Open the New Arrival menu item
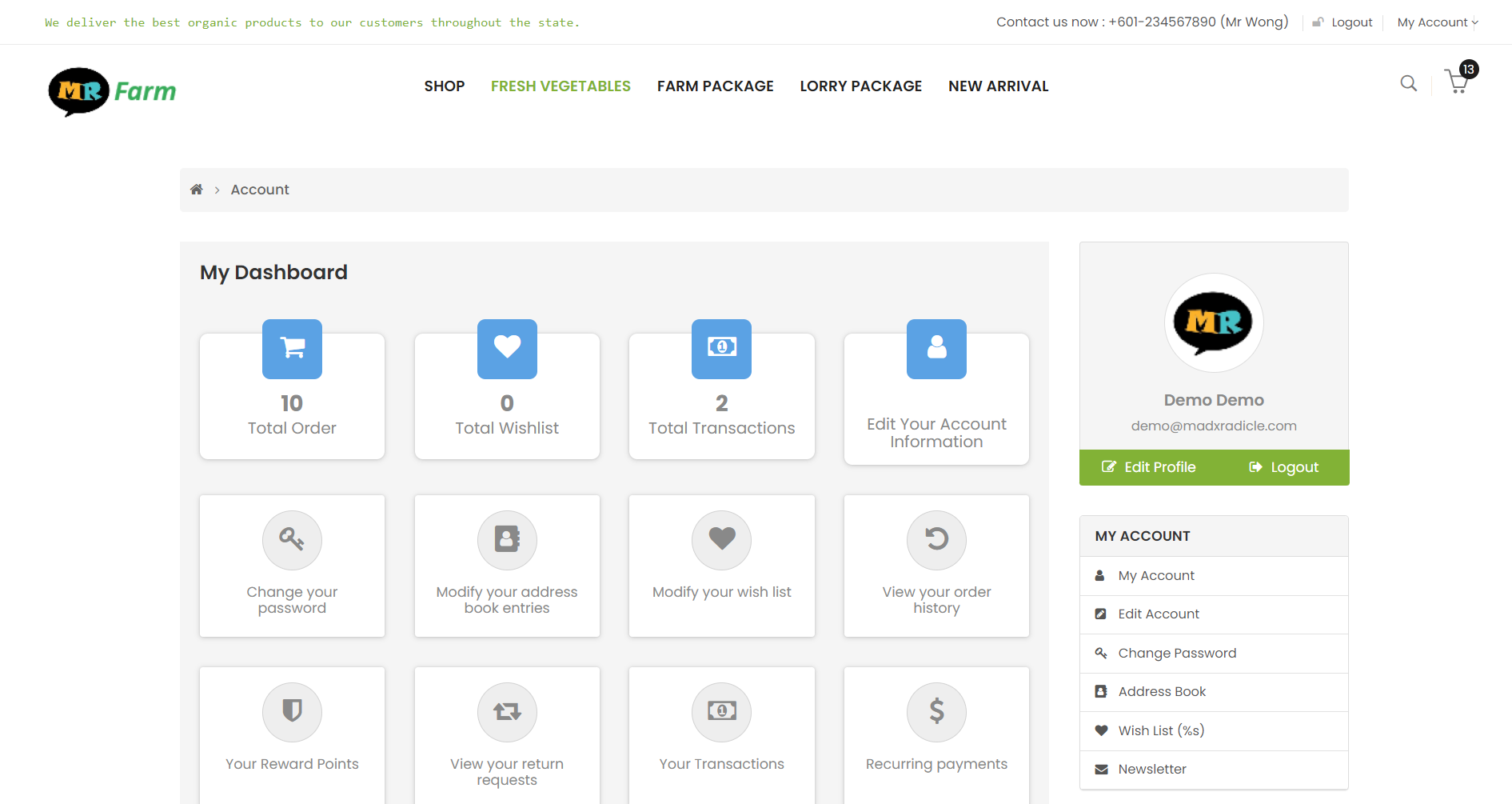The image size is (1512, 804). tap(998, 86)
